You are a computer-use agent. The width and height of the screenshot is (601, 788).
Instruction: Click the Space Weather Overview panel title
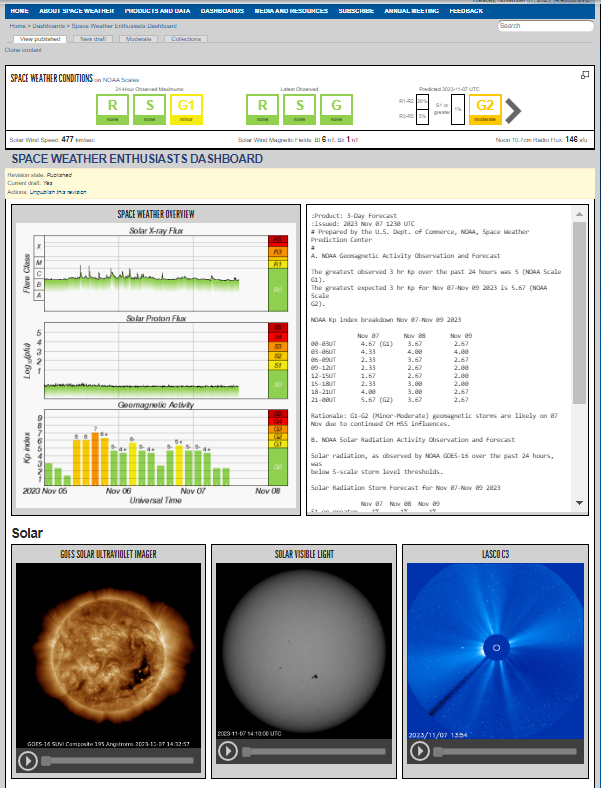click(156, 214)
